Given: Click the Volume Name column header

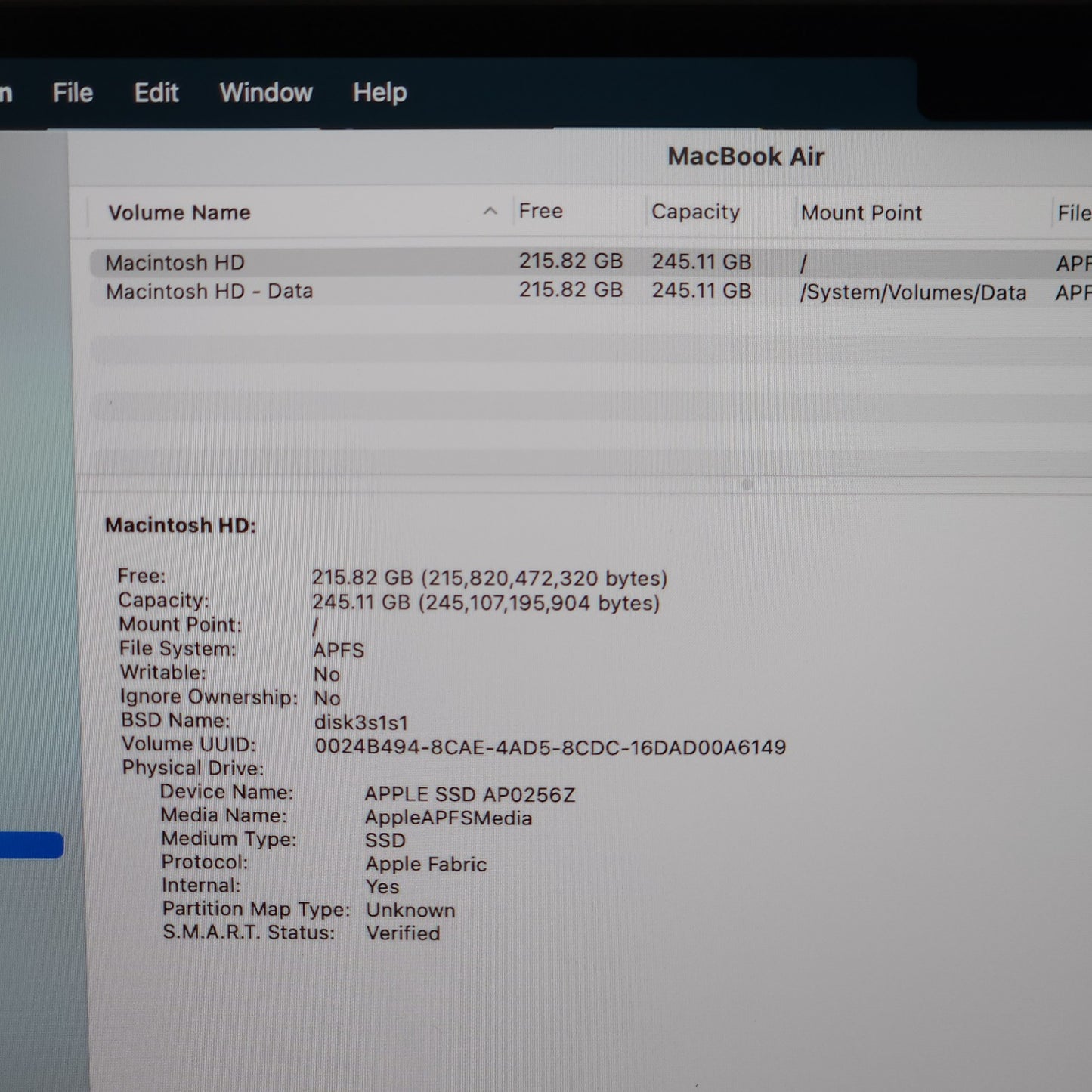Looking at the screenshot, I should [x=179, y=212].
